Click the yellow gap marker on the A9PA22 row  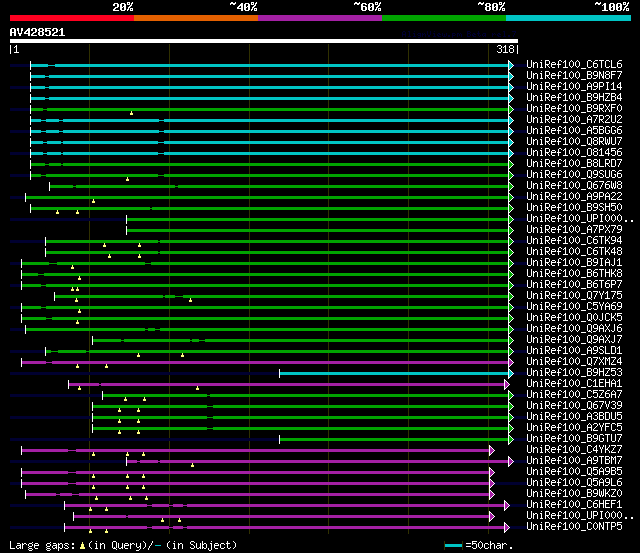tap(93, 201)
